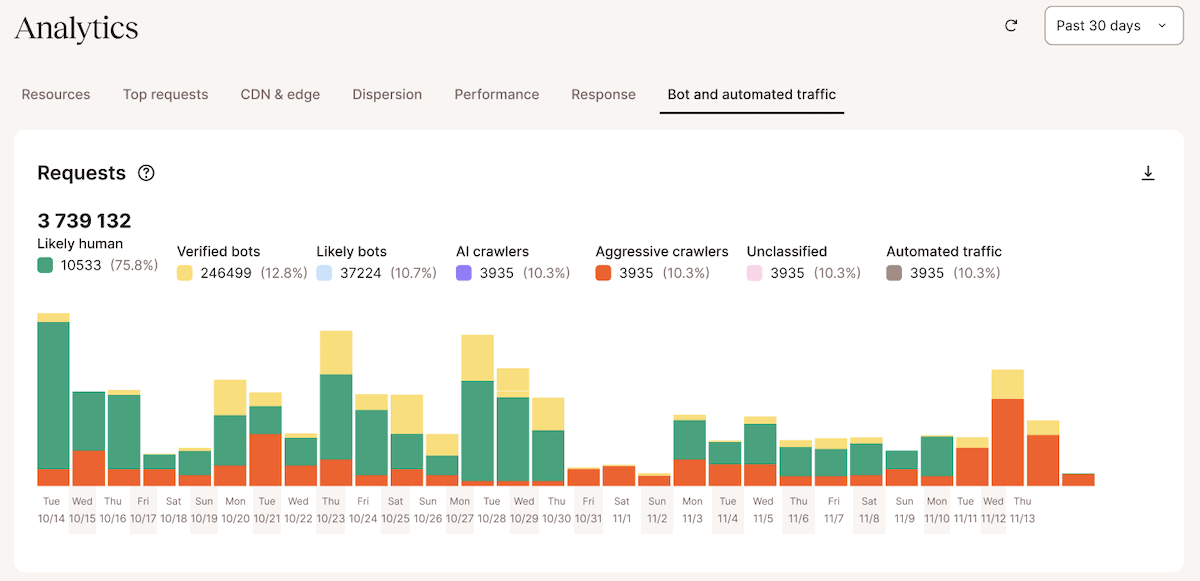1200x581 pixels.
Task: Click the Automated traffic legend label
Action: pos(944,252)
